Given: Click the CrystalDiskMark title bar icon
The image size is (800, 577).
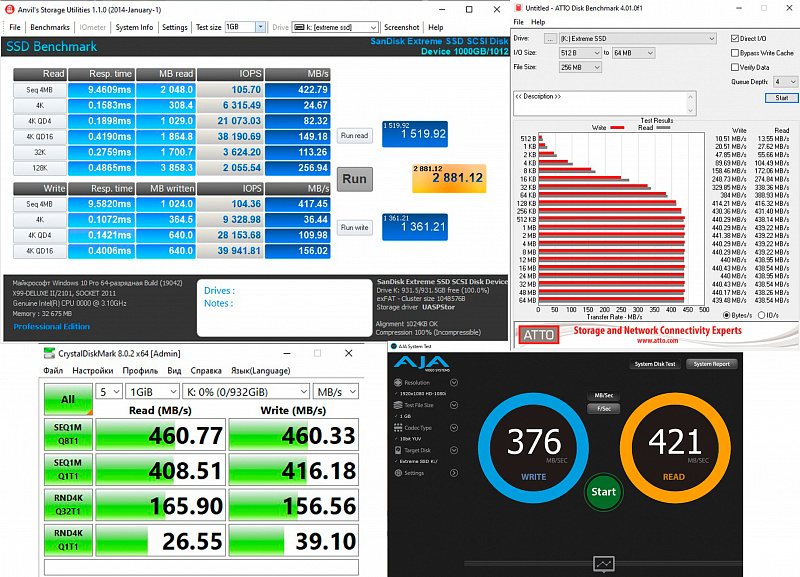Looking at the screenshot, I should coord(49,353).
